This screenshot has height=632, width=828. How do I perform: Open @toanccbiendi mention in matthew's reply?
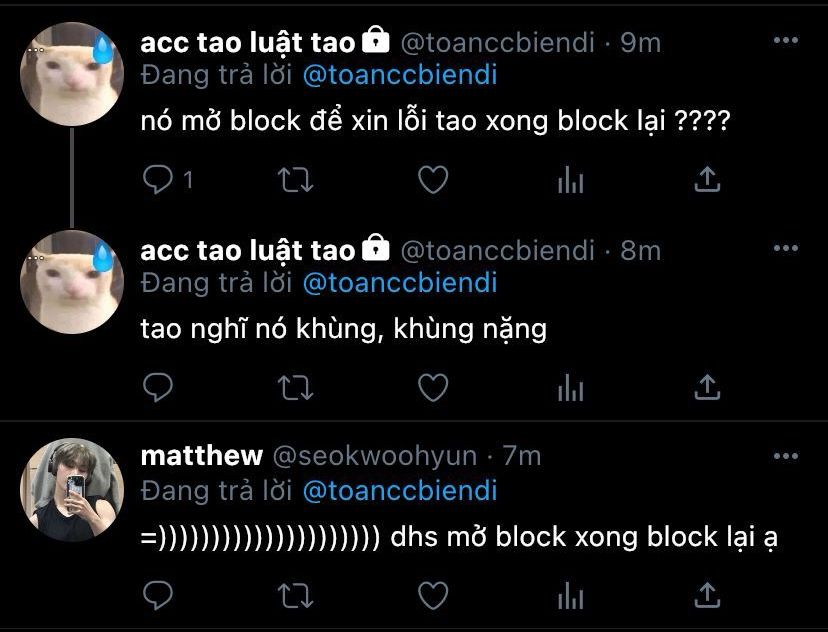tap(400, 490)
